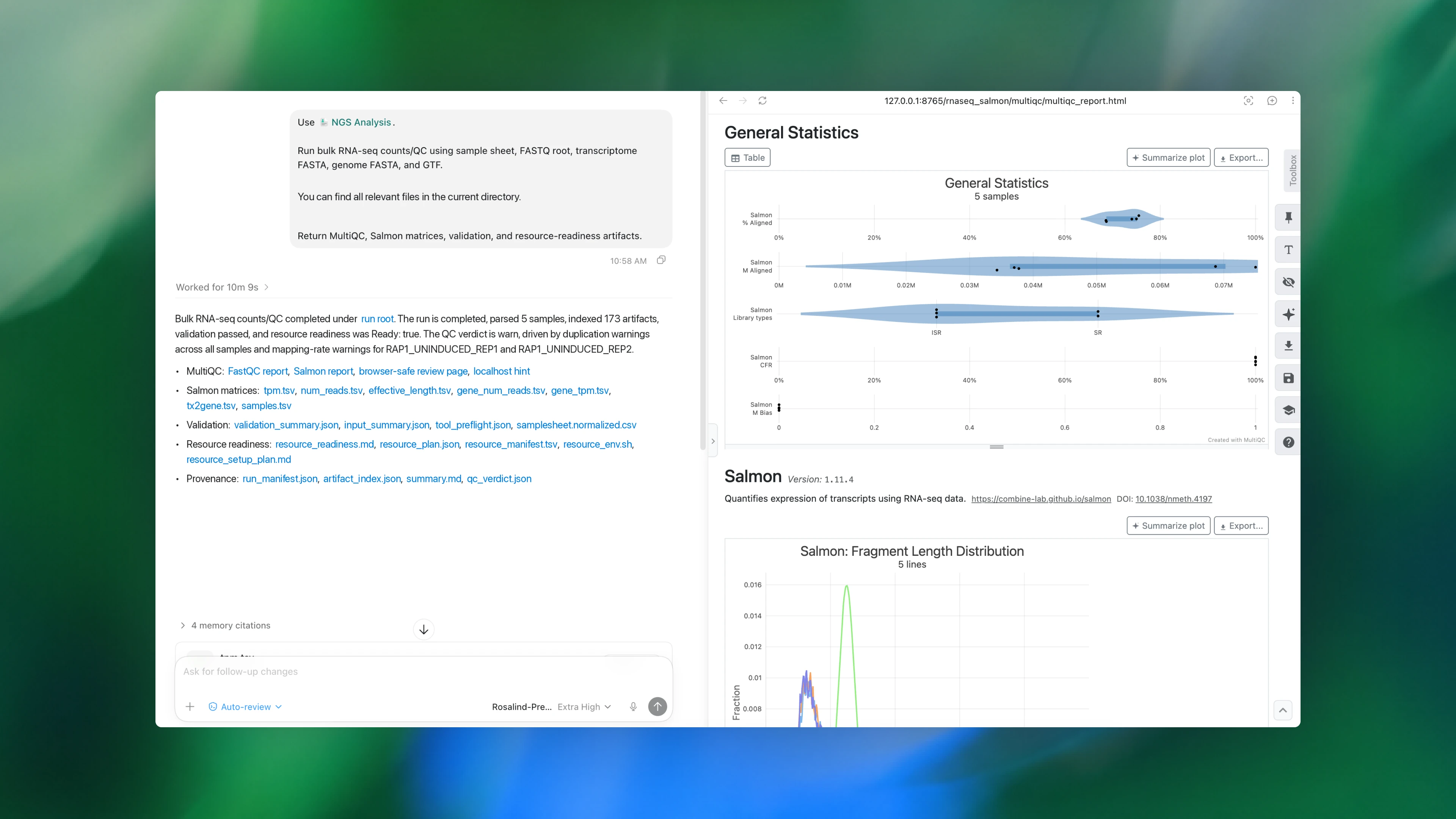The width and height of the screenshot is (1456, 819).
Task: Open the run_manifest.json link
Action: click(x=280, y=479)
